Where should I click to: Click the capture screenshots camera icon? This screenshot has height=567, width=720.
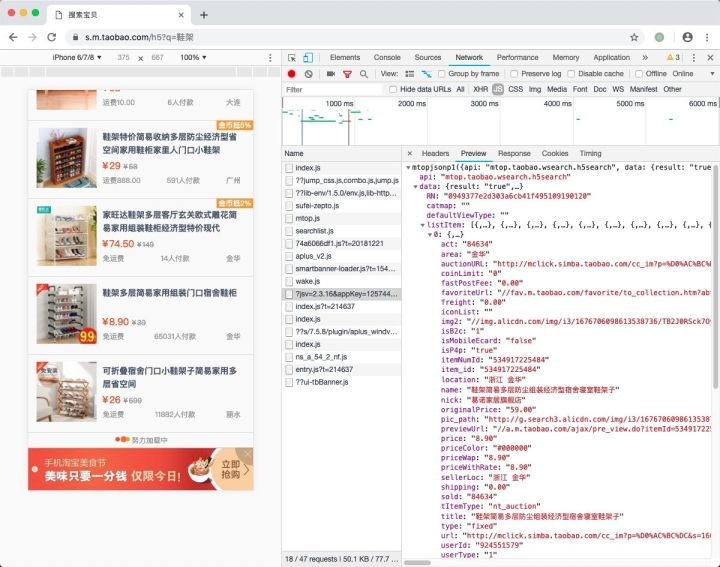(330, 74)
